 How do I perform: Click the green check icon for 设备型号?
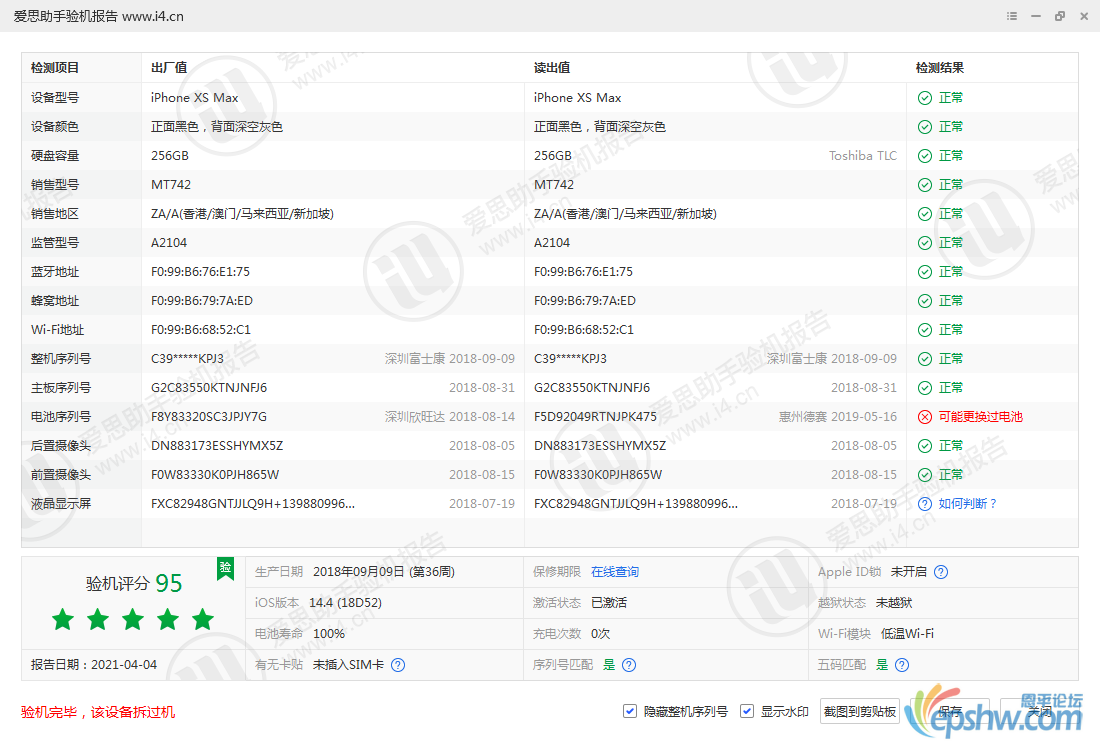925,98
